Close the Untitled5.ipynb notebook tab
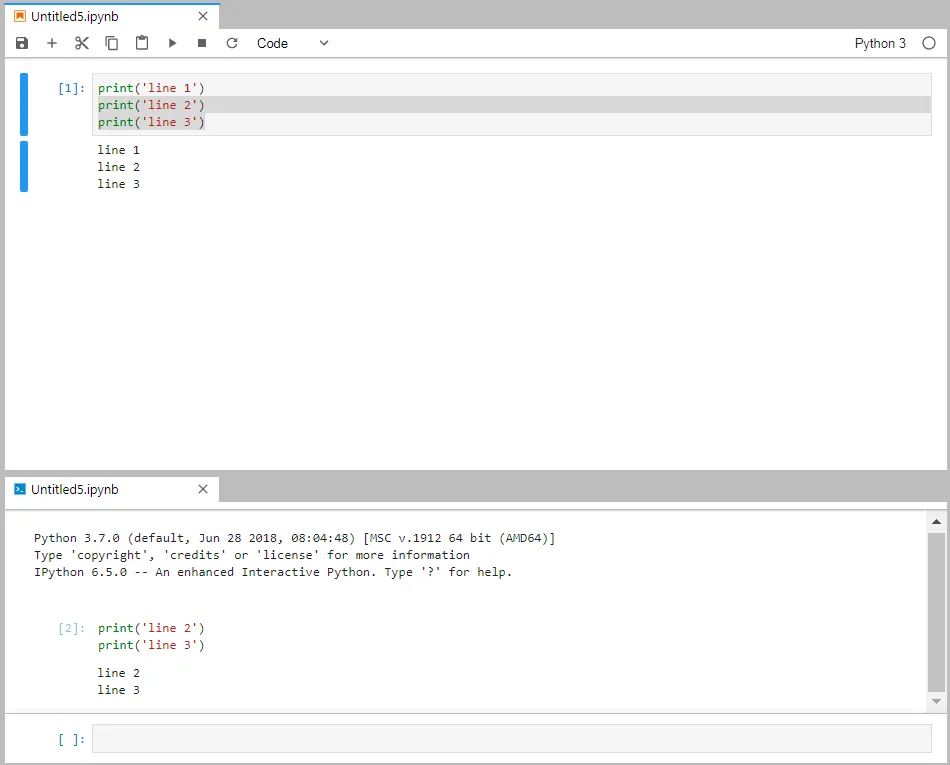 (203, 16)
